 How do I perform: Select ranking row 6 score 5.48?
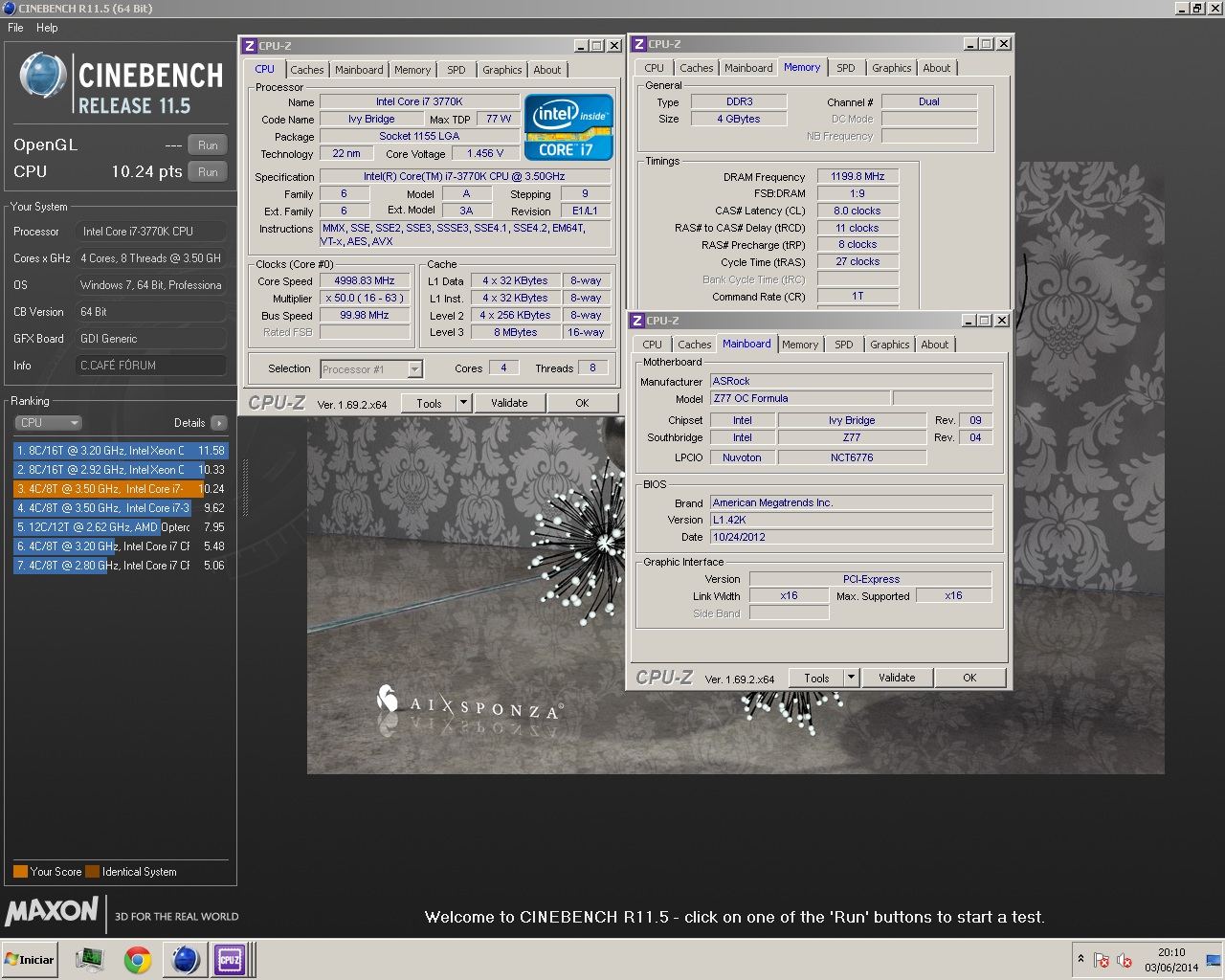coord(121,546)
